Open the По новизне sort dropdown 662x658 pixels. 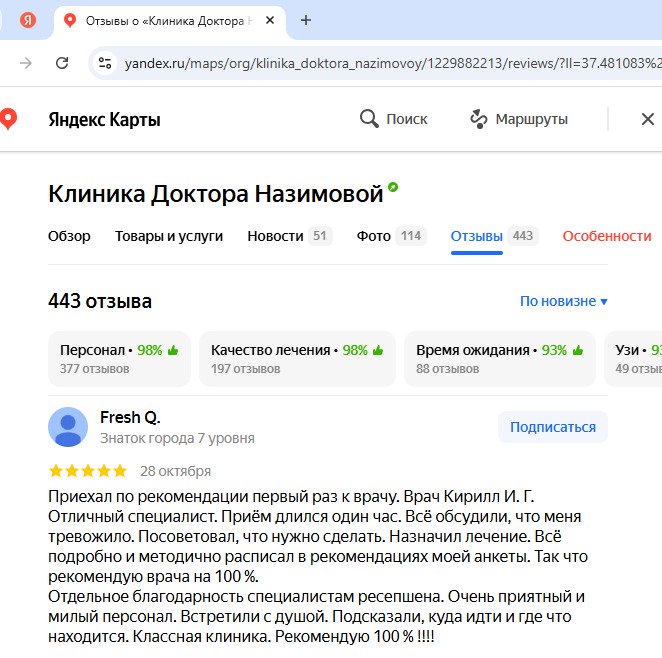(x=563, y=301)
